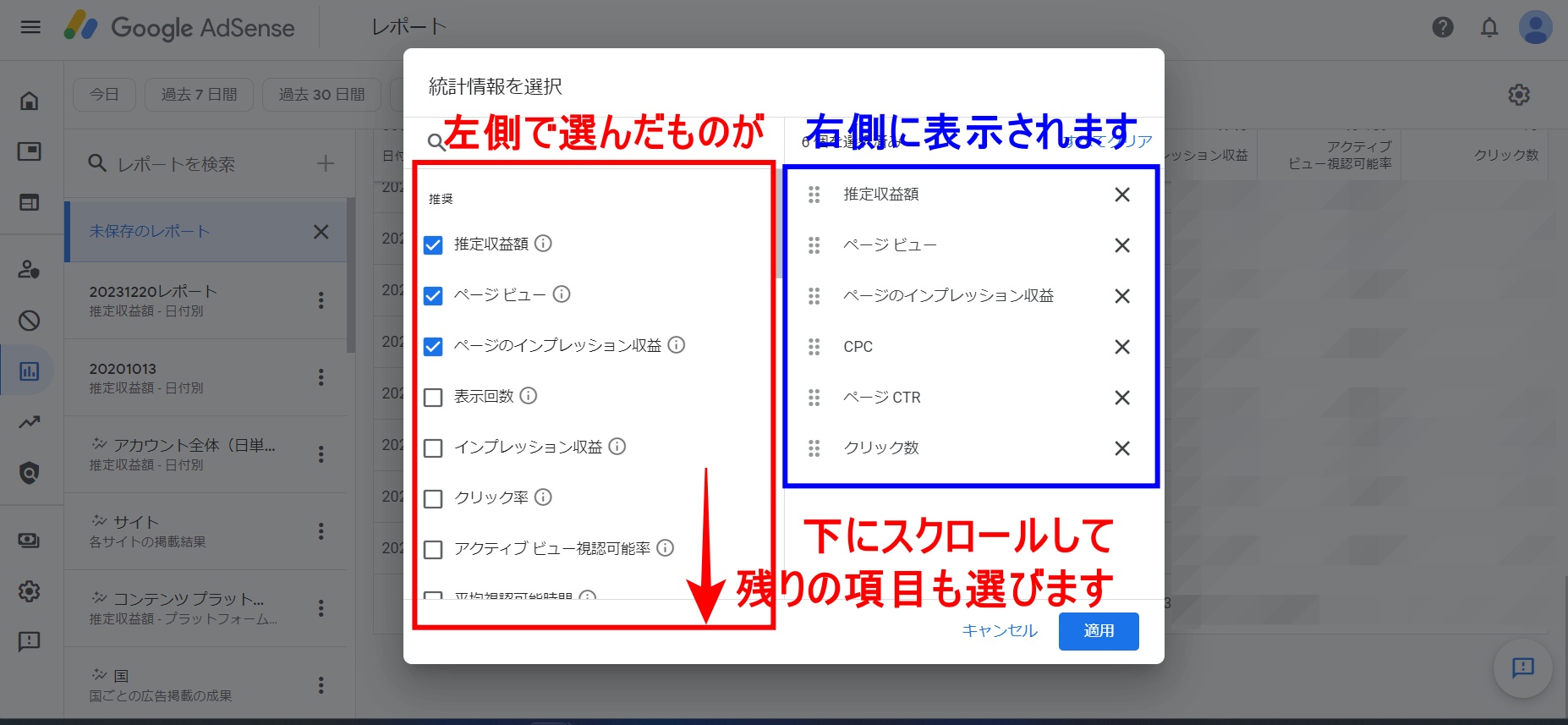Screen dimensions: 1568x725
Task: Open Account settings gear in sidebar
Action: tap(30, 590)
